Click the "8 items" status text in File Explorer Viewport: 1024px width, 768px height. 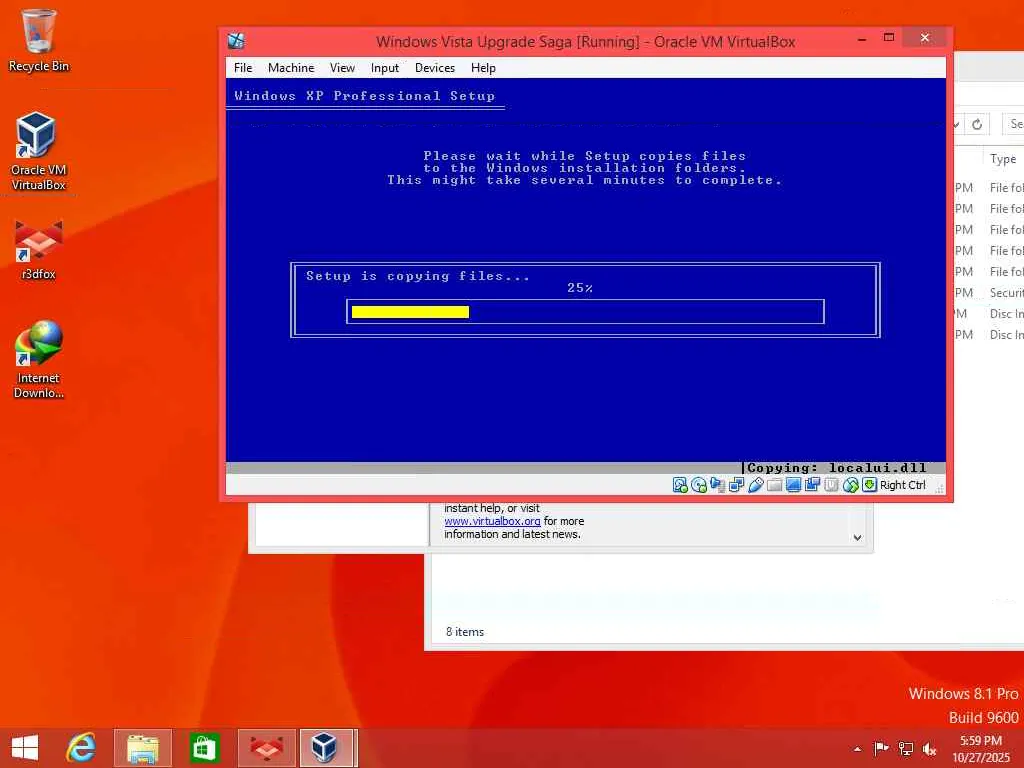tap(465, 632)
